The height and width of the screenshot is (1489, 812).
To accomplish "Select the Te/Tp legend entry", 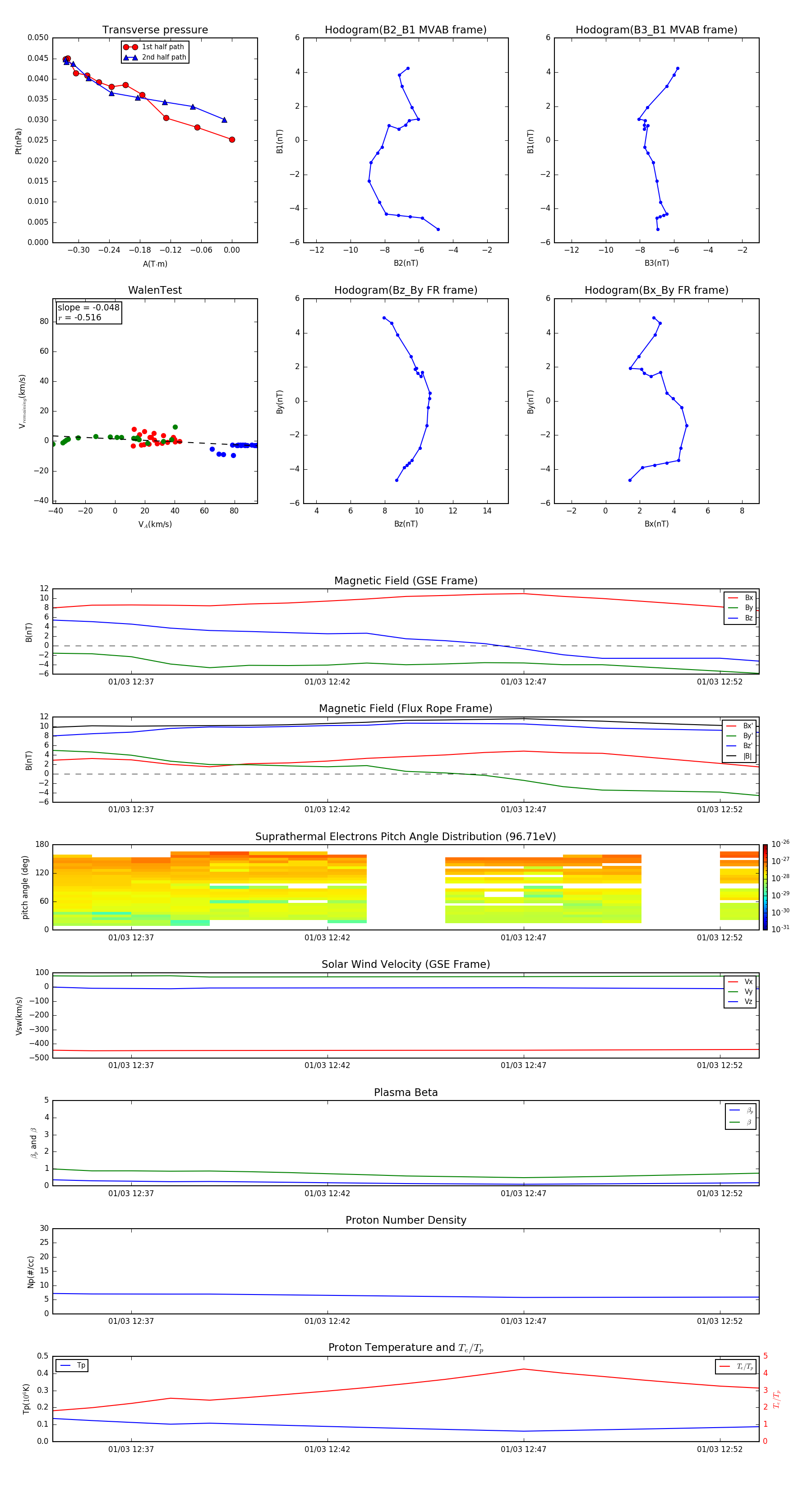I will [x=736, y=1366].
